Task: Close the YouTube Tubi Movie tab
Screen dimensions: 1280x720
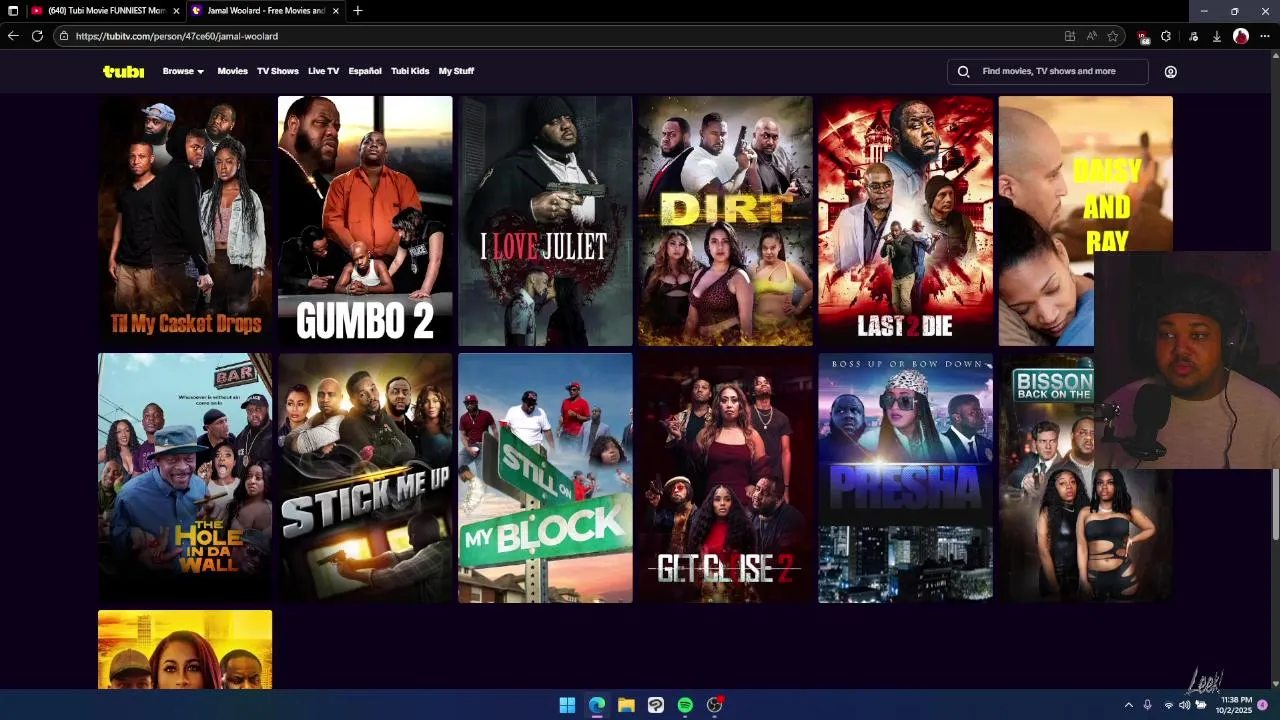Action: tap(176, 11)
